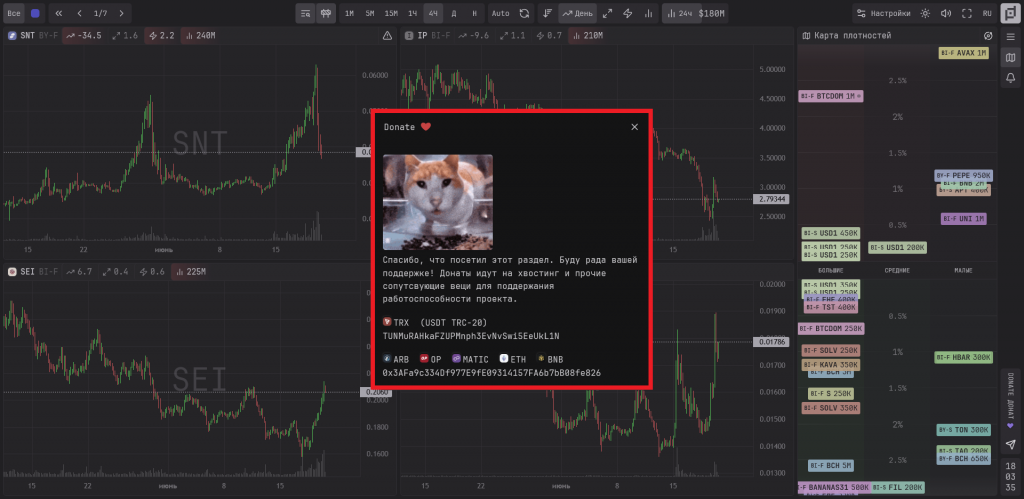This screenshot has width=1024, height=499.
Task: Click BTCDOM 1M density tag
Action: coord(831,96)
